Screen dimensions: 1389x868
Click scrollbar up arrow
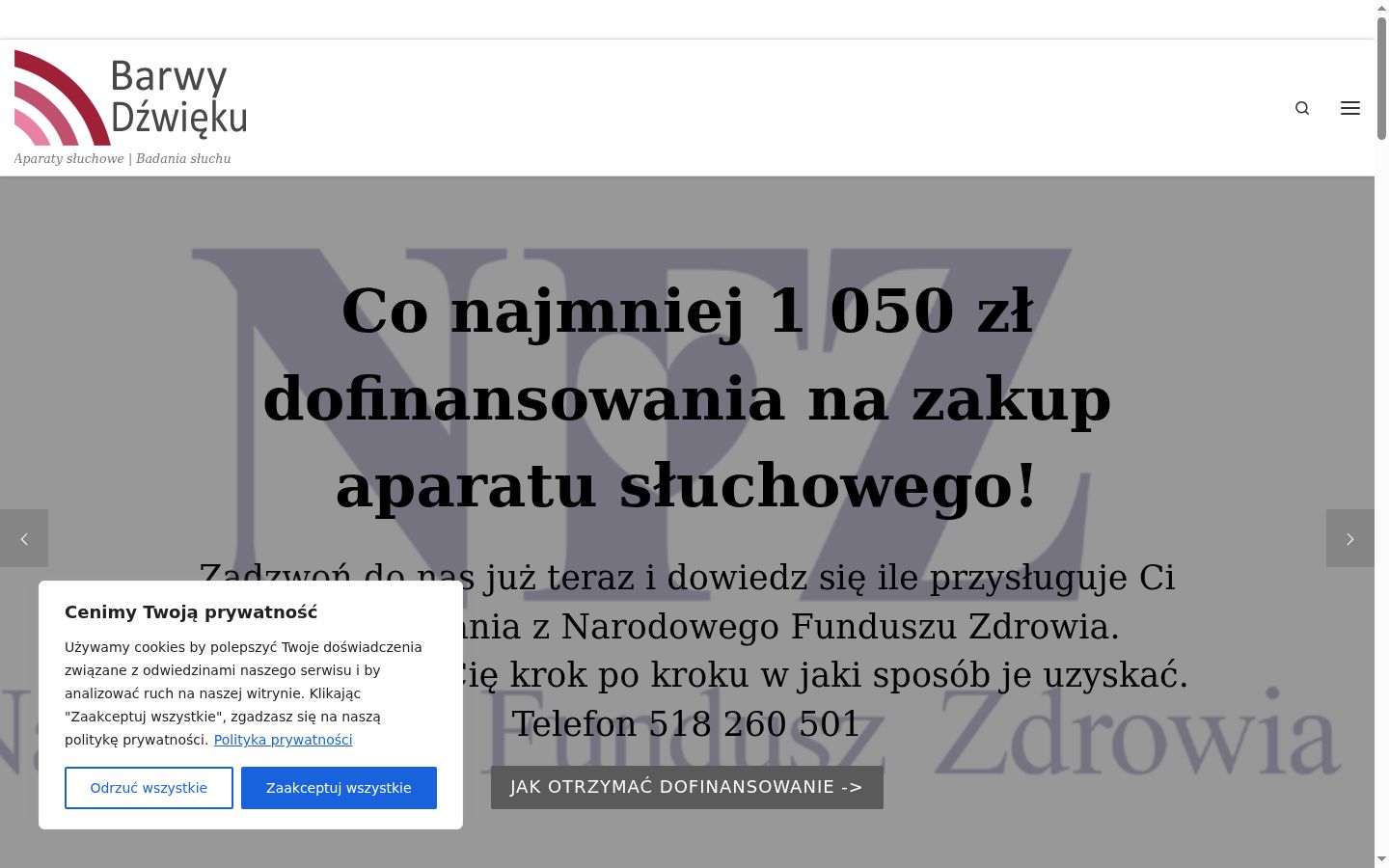coord(1381,8)
